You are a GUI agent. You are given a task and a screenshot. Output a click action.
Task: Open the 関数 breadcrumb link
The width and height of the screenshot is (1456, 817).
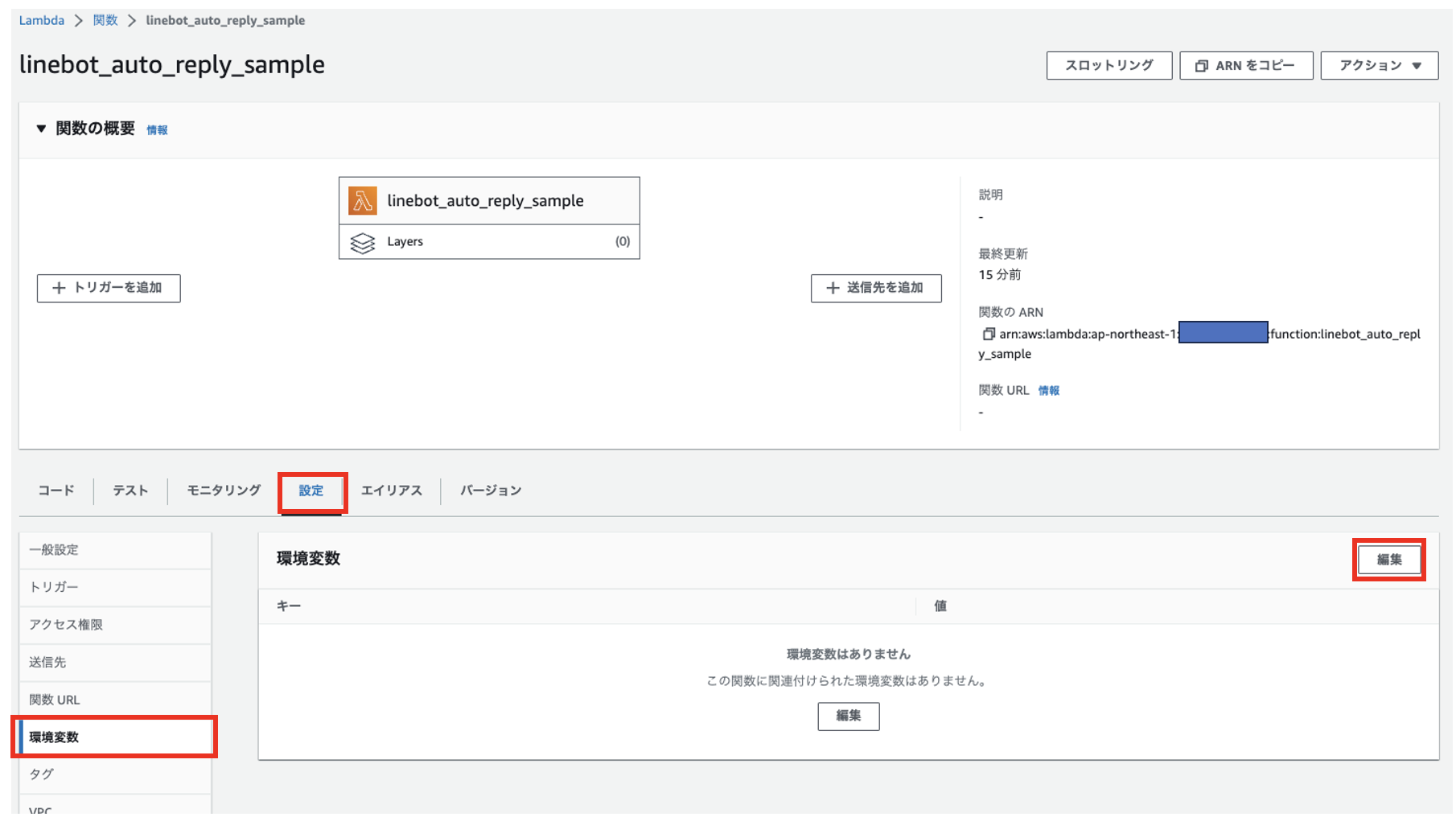[x=105, y=20]
